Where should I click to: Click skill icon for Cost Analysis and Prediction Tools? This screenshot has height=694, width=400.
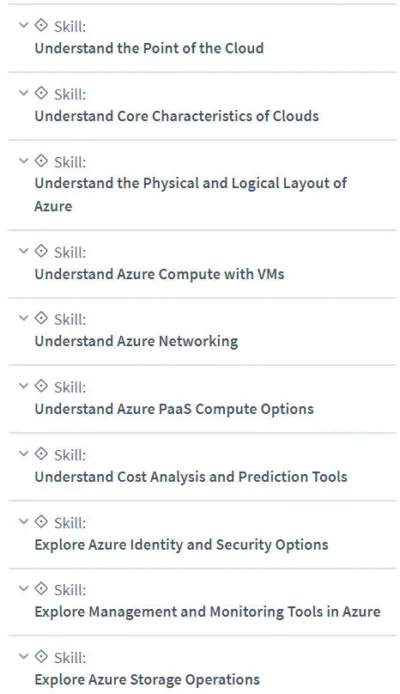tap(41, 454)
